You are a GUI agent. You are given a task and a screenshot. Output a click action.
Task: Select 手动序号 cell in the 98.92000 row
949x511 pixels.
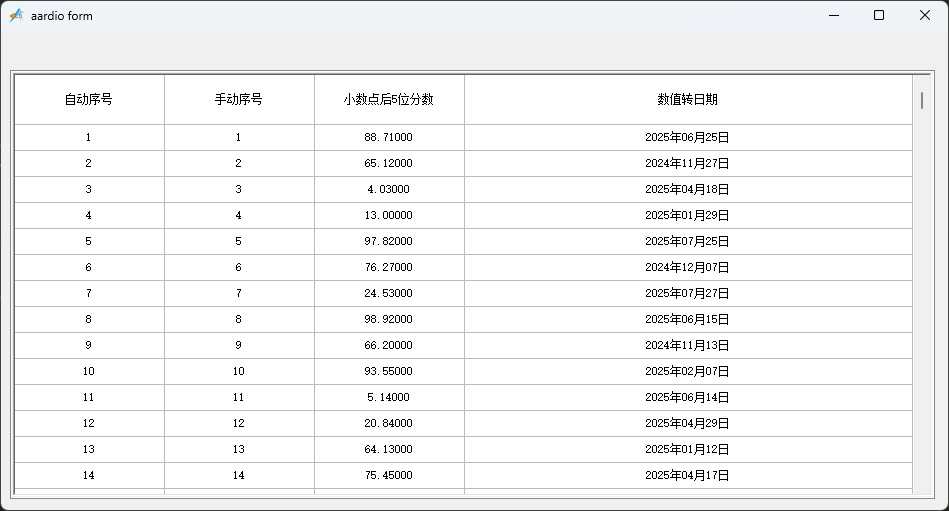[239, 320]
